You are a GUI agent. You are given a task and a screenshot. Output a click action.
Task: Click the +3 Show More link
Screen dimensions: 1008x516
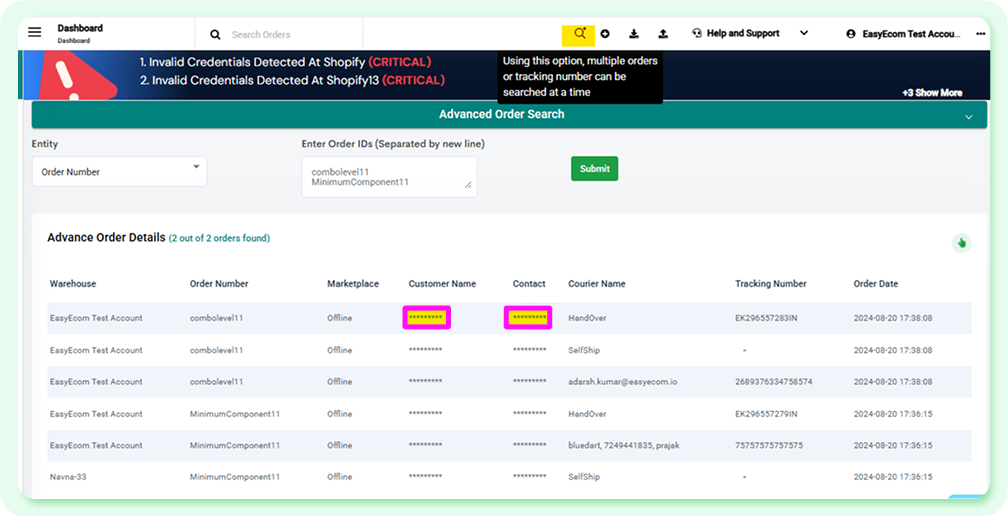pos(932,93)
